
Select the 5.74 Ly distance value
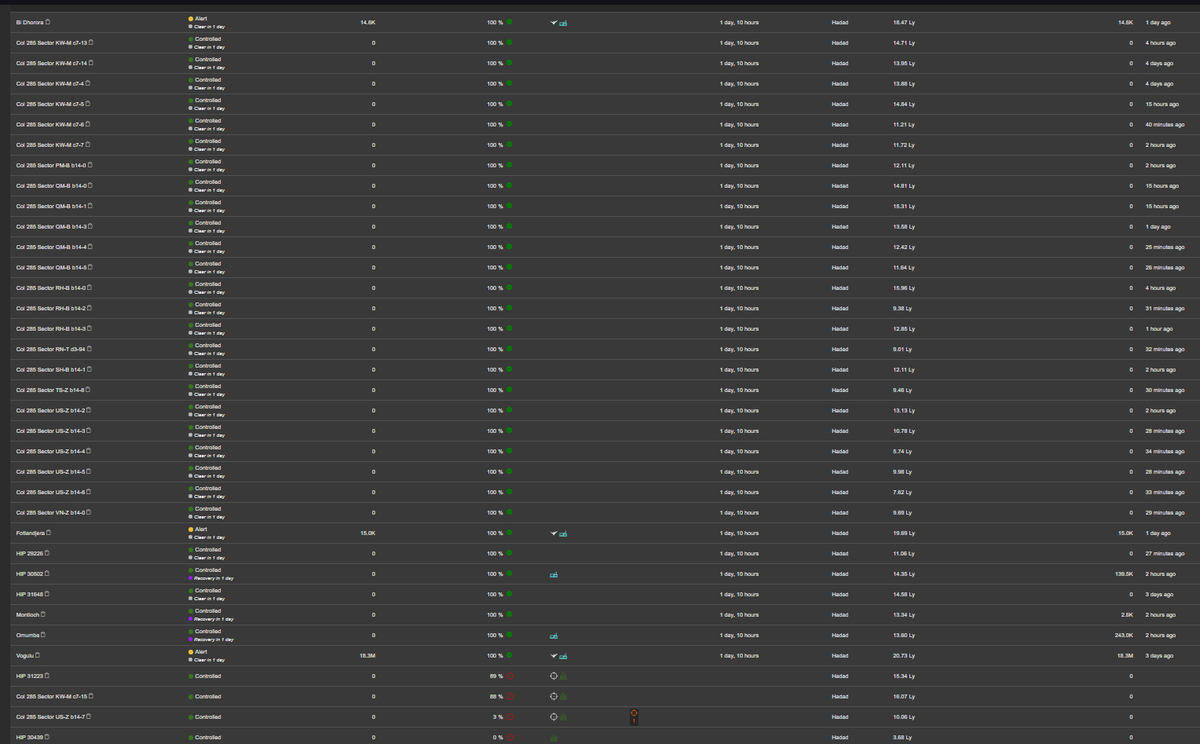(x=904, y=451)
